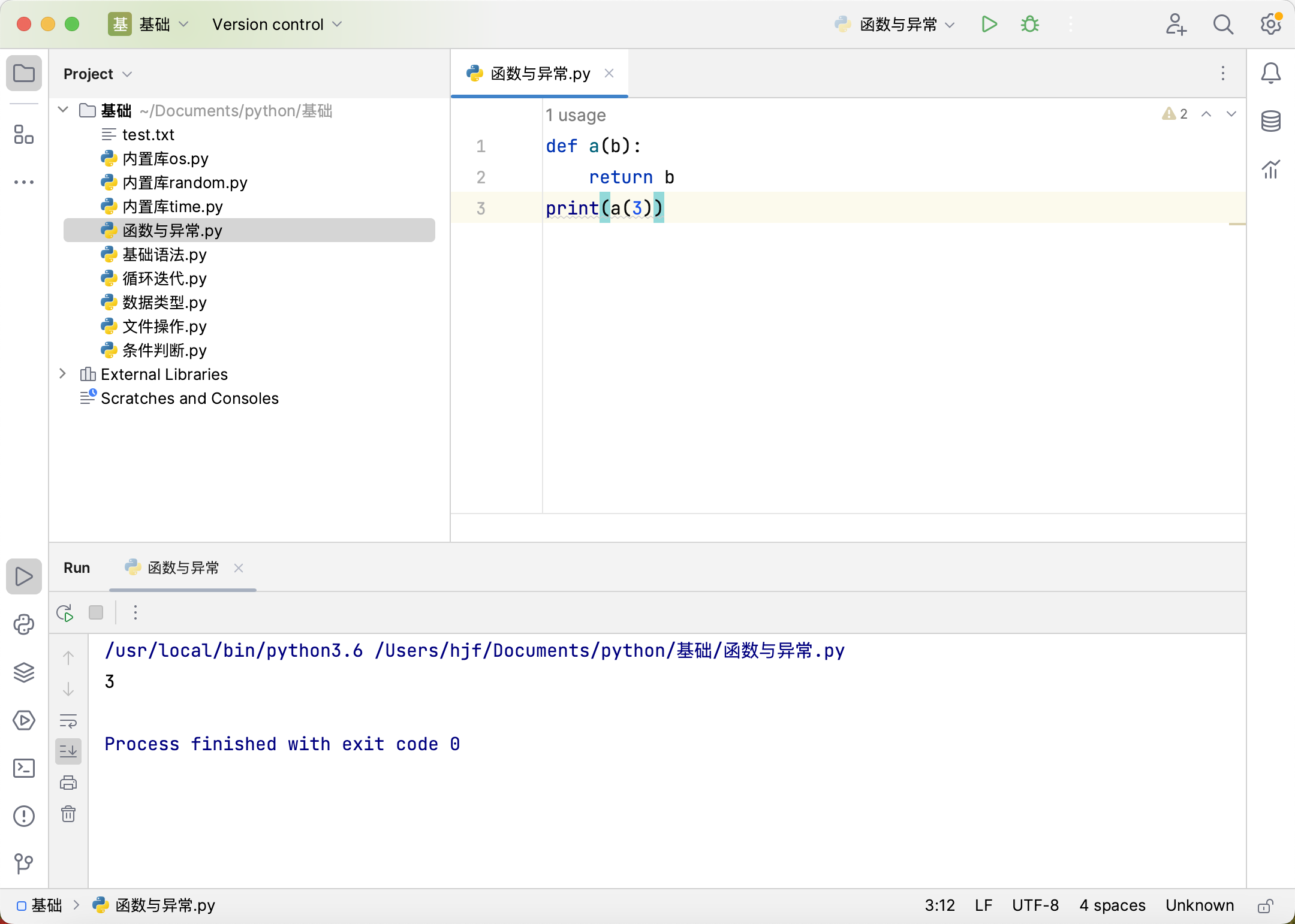
Task: Click the Debug bug icon
Action: [x=1030, y=25]
